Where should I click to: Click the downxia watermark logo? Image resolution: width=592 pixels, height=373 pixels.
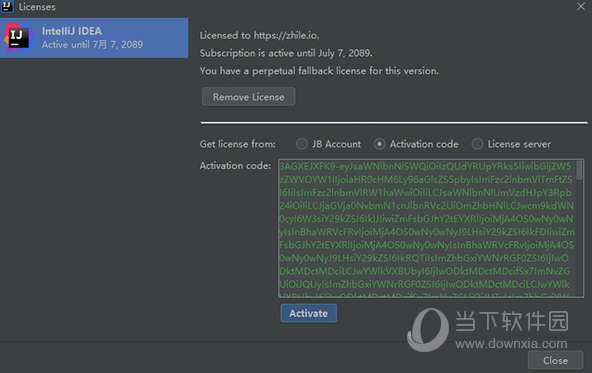(x=428, y=330)
